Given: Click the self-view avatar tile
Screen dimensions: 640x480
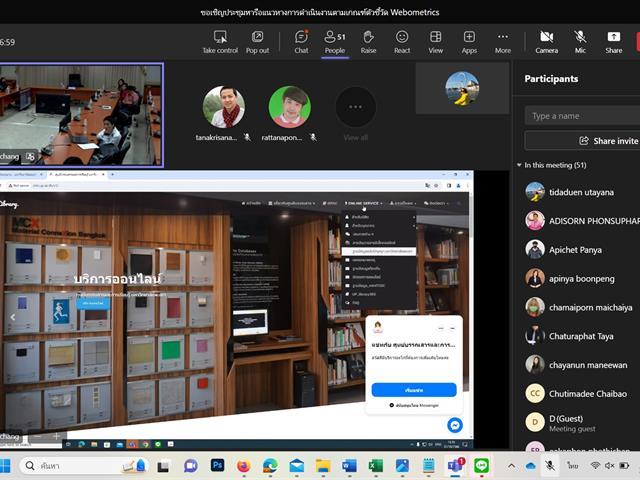Looking at the screenshot, I should click(462, 88).
